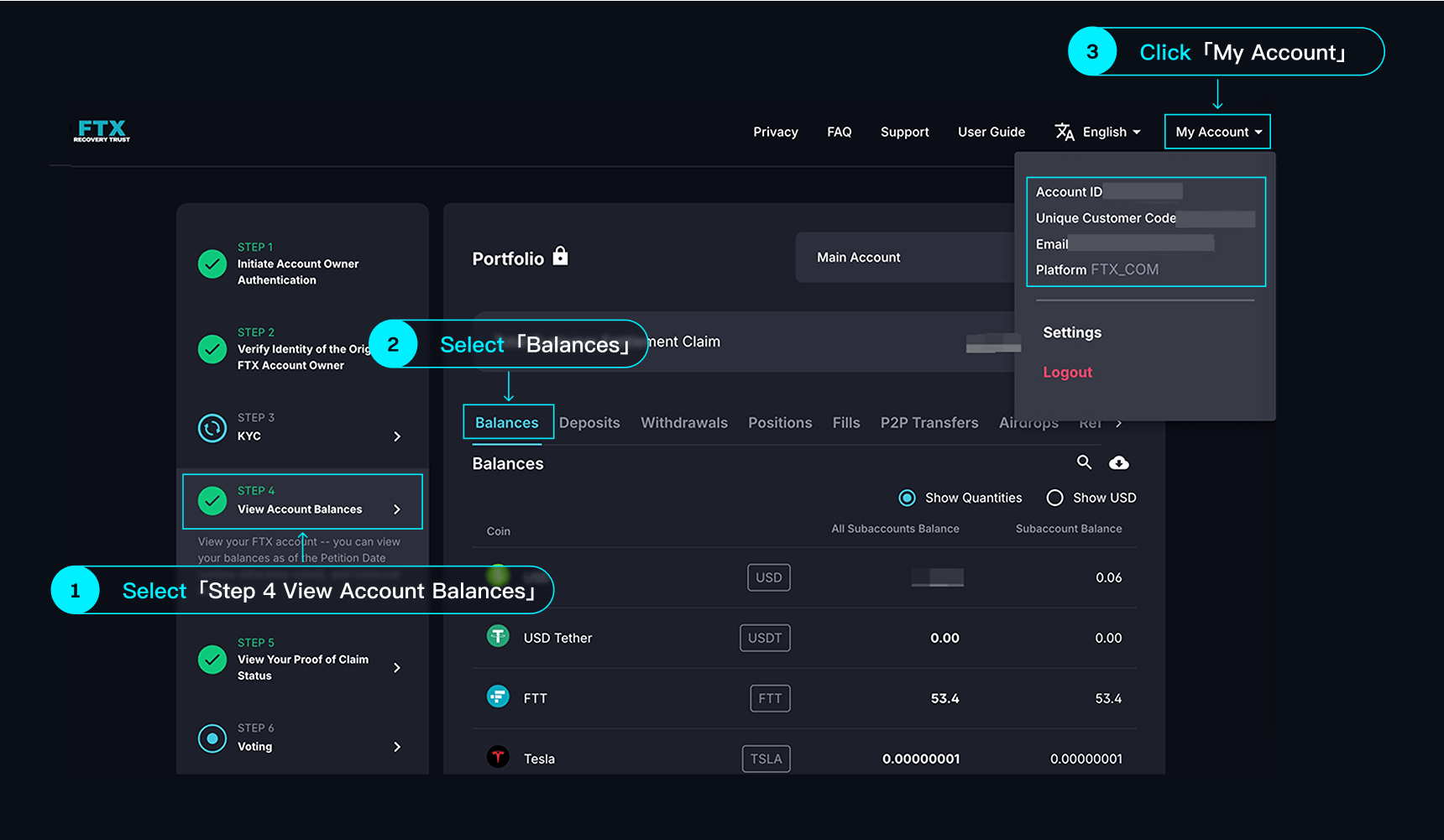
Task: Open the My Account dropdown
Action: click(1217, 132)
